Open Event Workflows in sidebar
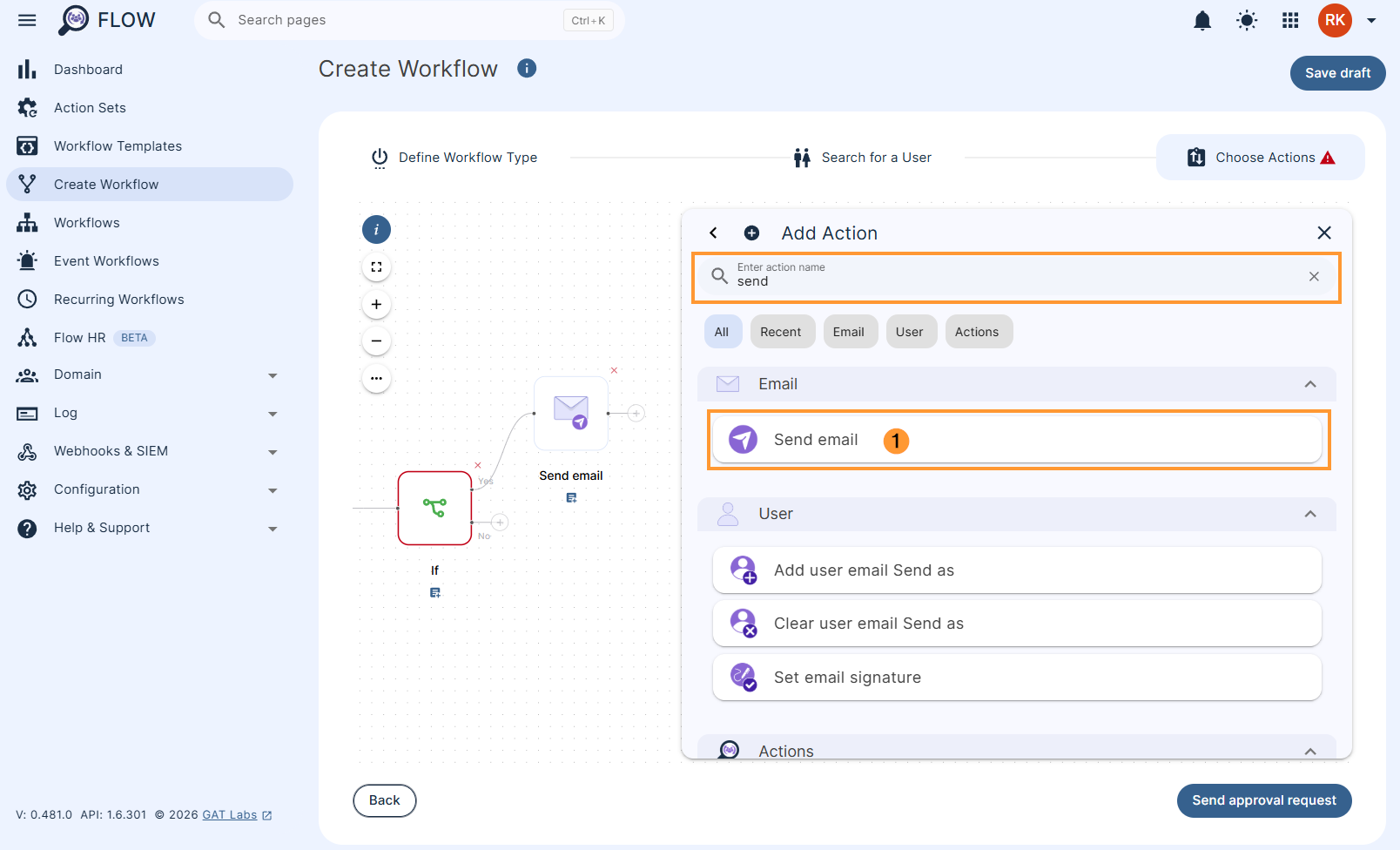 tap(150, 261)
